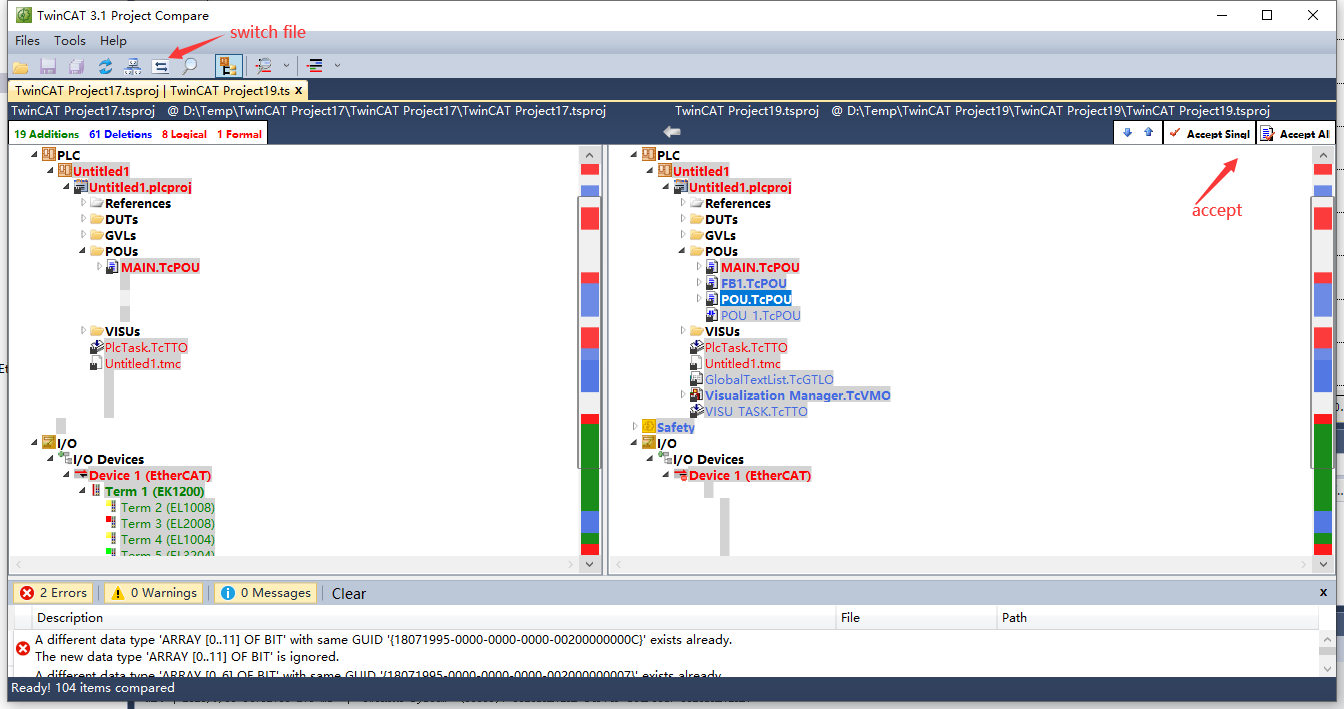Click the network compare toolbar icon
Screen dimensions: 1344x709
pos(132,66)
